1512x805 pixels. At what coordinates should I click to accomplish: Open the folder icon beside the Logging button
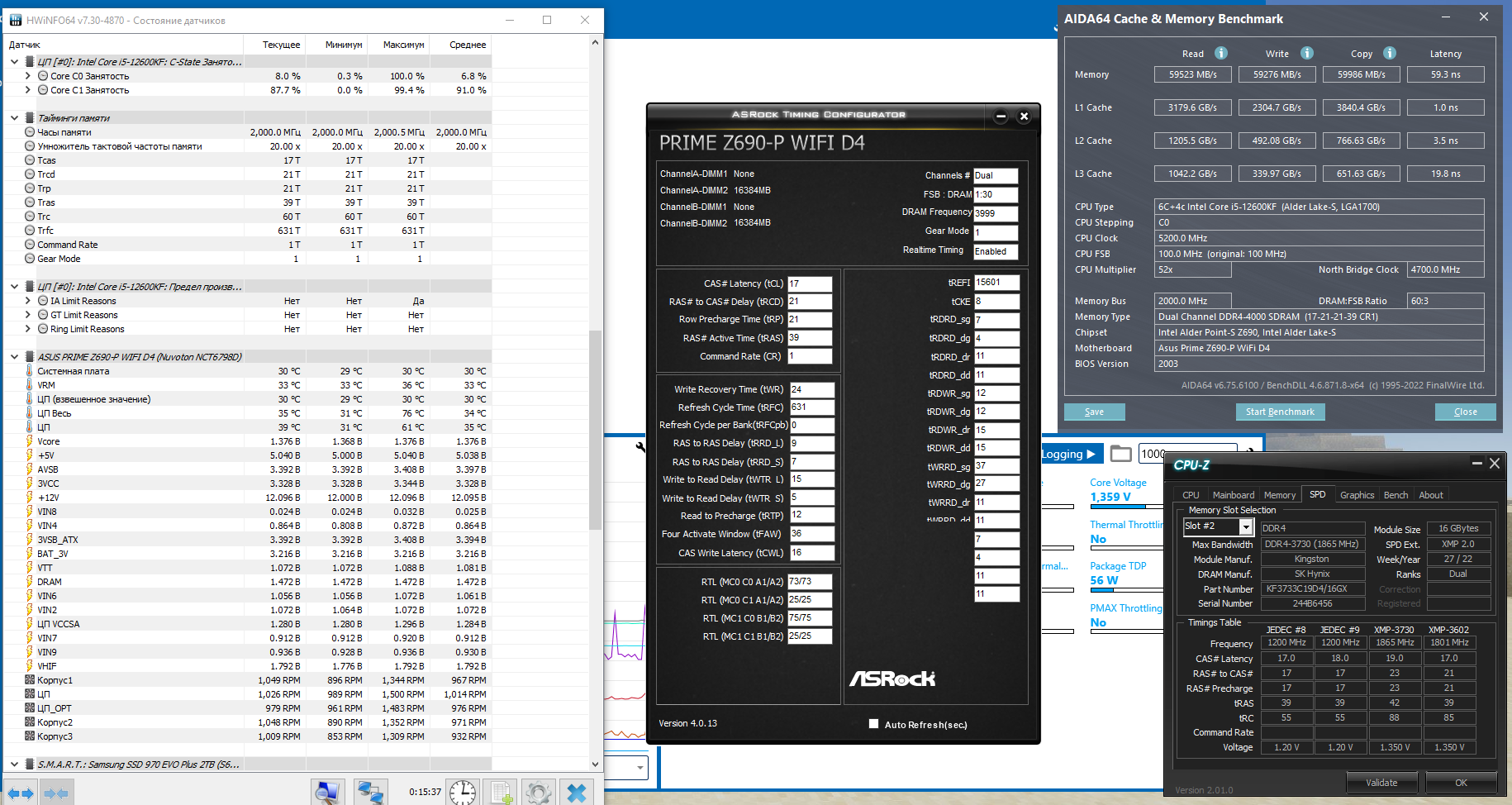coord(1121,453)
